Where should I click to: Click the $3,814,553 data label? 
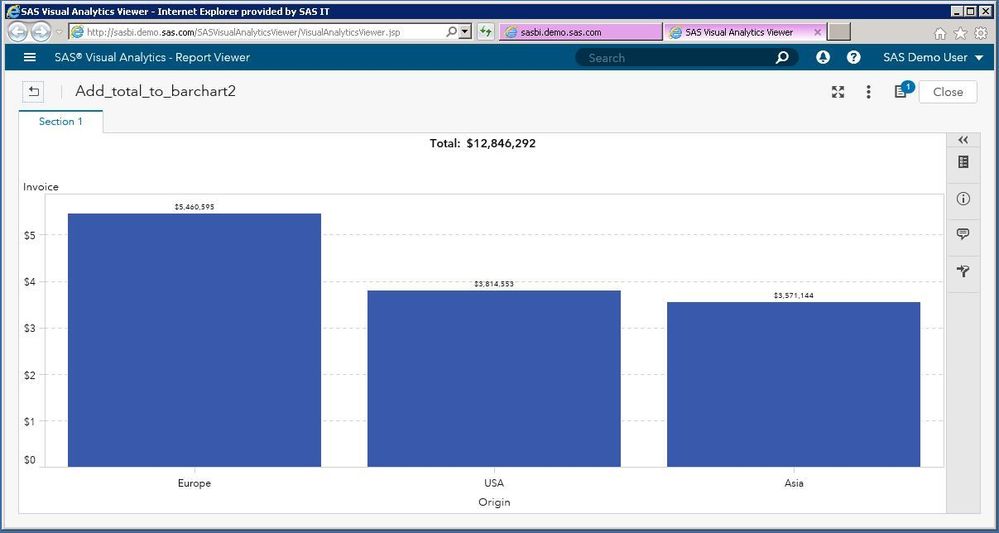(494, 284)
